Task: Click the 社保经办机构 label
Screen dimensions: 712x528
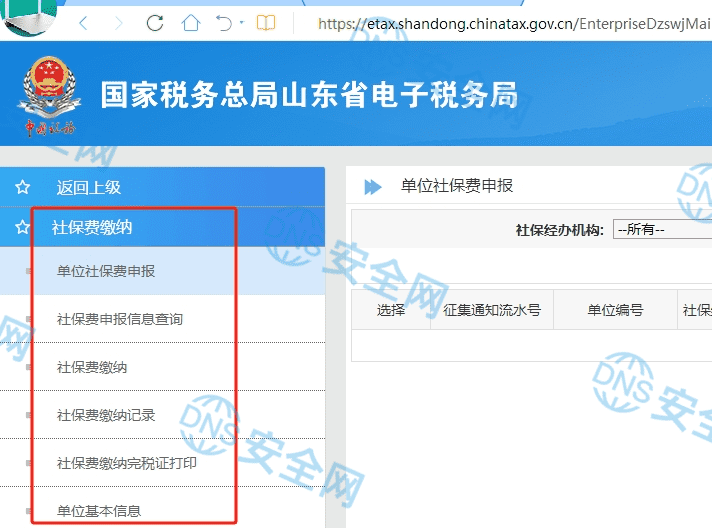Action: [559, 230]
